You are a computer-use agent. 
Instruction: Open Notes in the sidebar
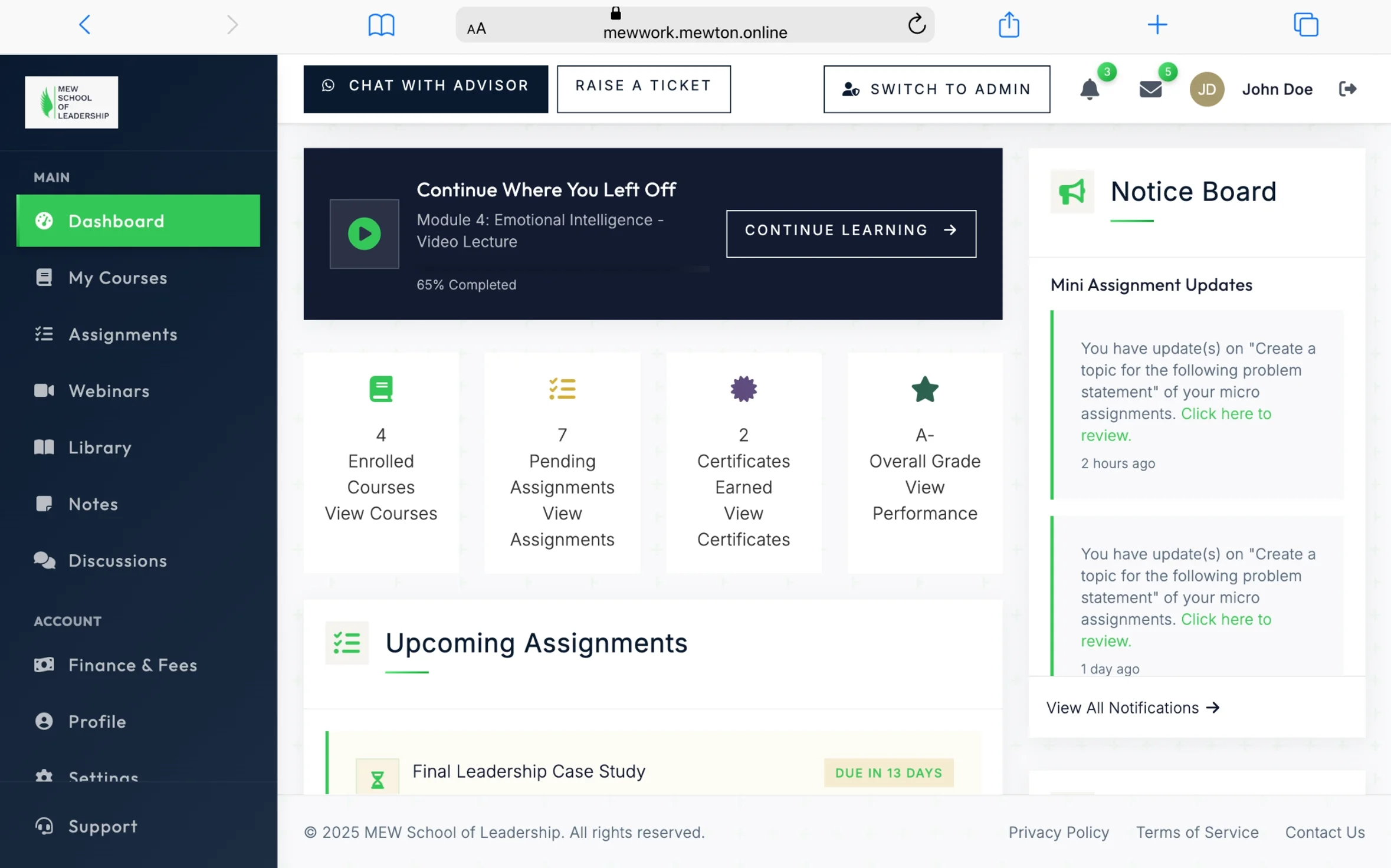click(x=93, y=504)
